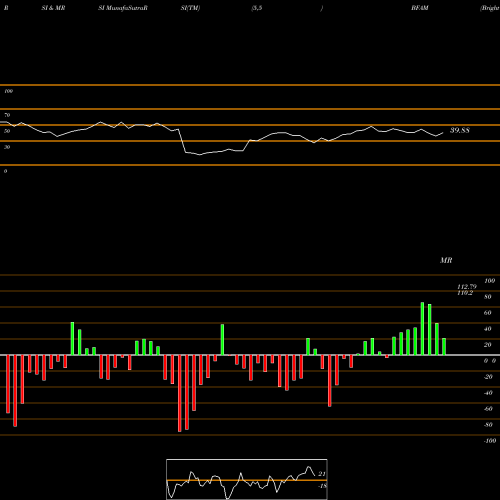Click the RSI axis label 30

[7, 147]
